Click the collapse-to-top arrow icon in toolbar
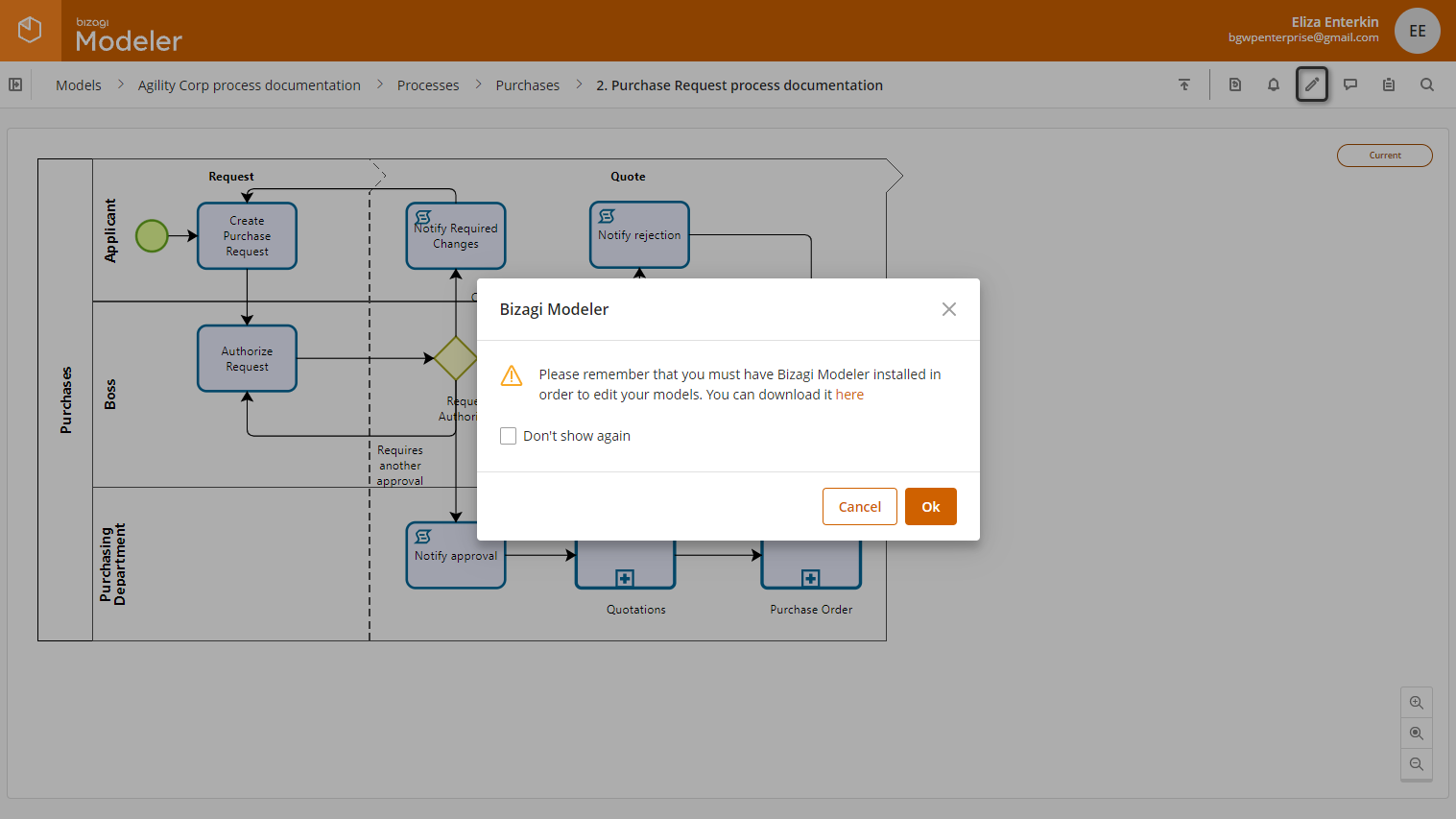Viewport: 1456px width, 819px height. click(1184, 84)
